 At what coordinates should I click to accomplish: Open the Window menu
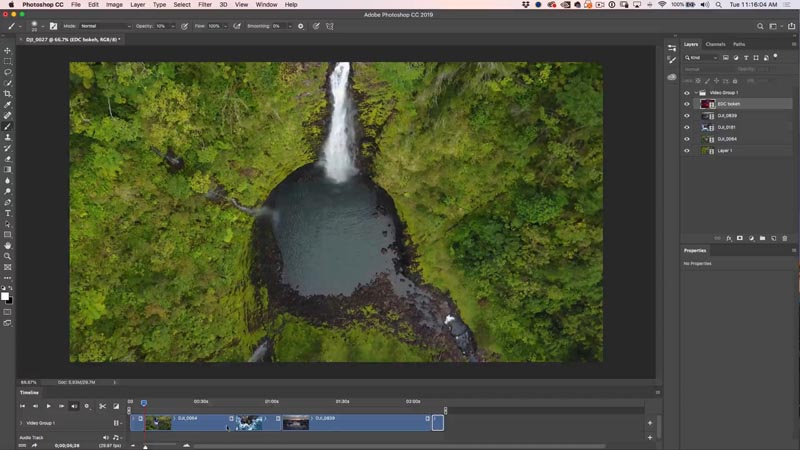(266, 5)
